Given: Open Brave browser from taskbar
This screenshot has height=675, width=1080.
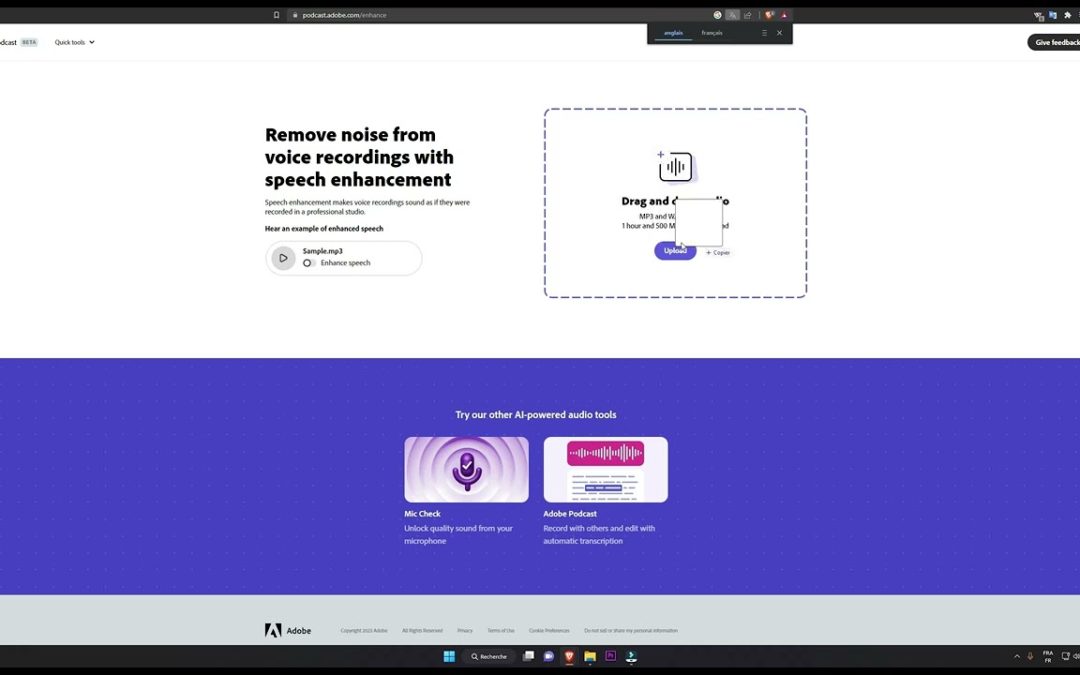Looking at the screenshot, I should [570, 656].
